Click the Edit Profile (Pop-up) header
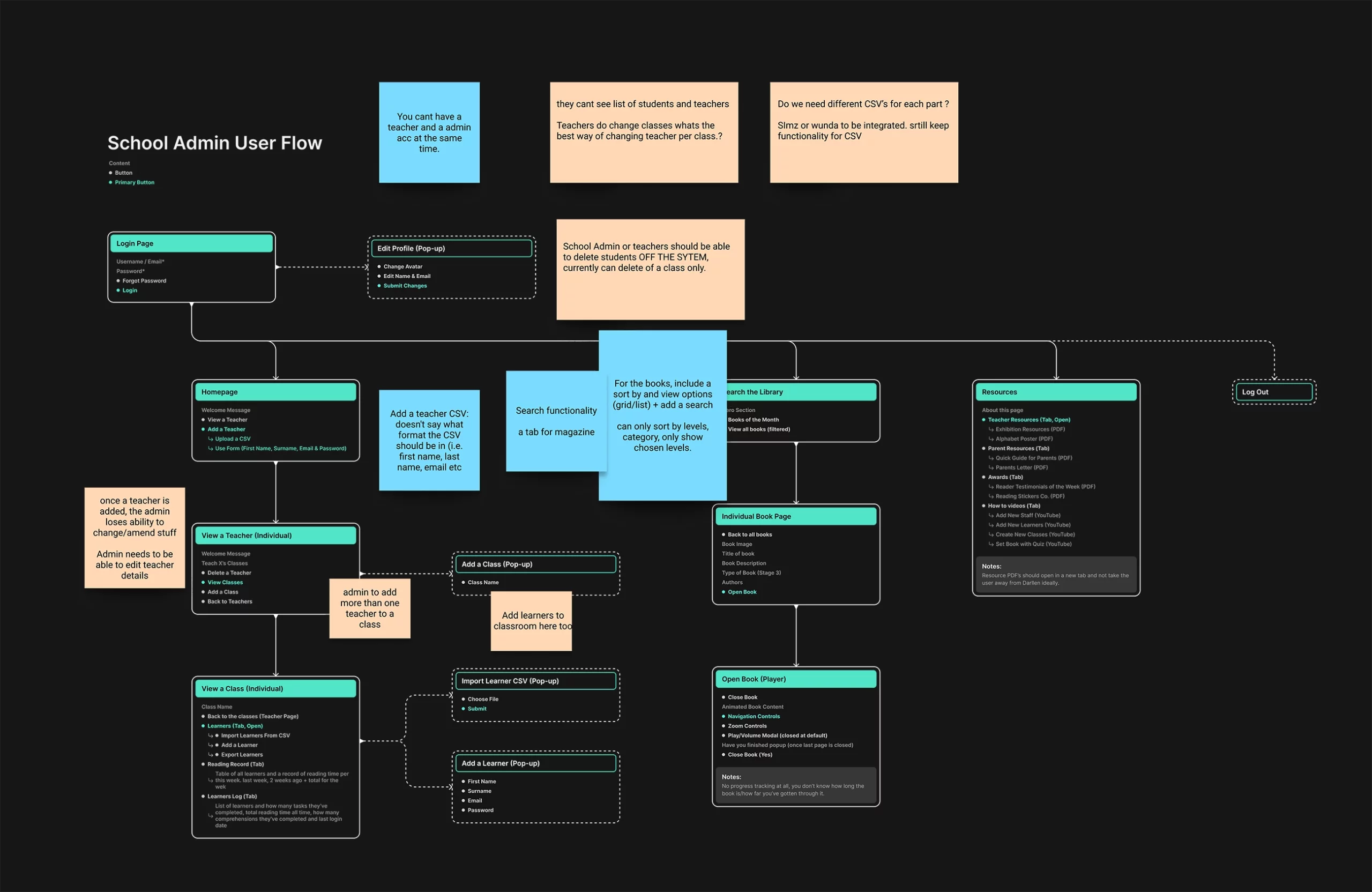Image resolution: width=1372 pixels, height=892 pixels. (451, 249)
